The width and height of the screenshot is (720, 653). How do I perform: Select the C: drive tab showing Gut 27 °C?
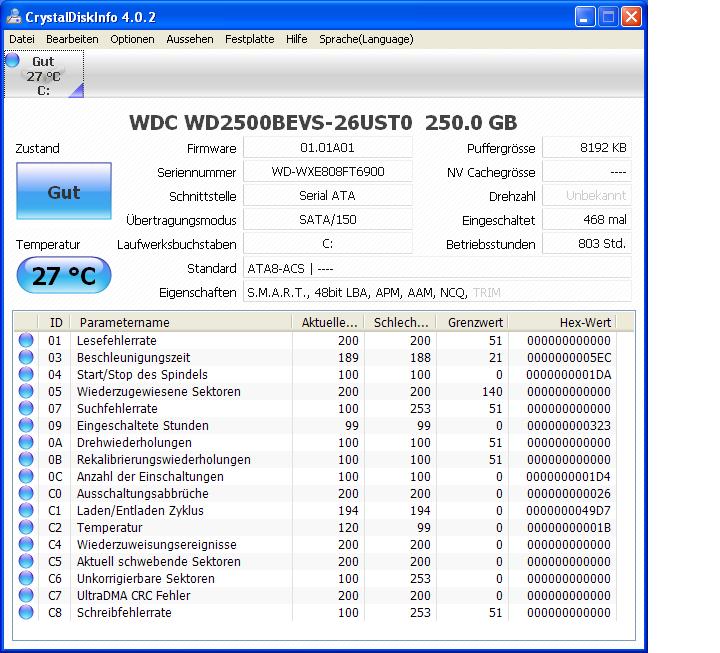click(44, 74)
